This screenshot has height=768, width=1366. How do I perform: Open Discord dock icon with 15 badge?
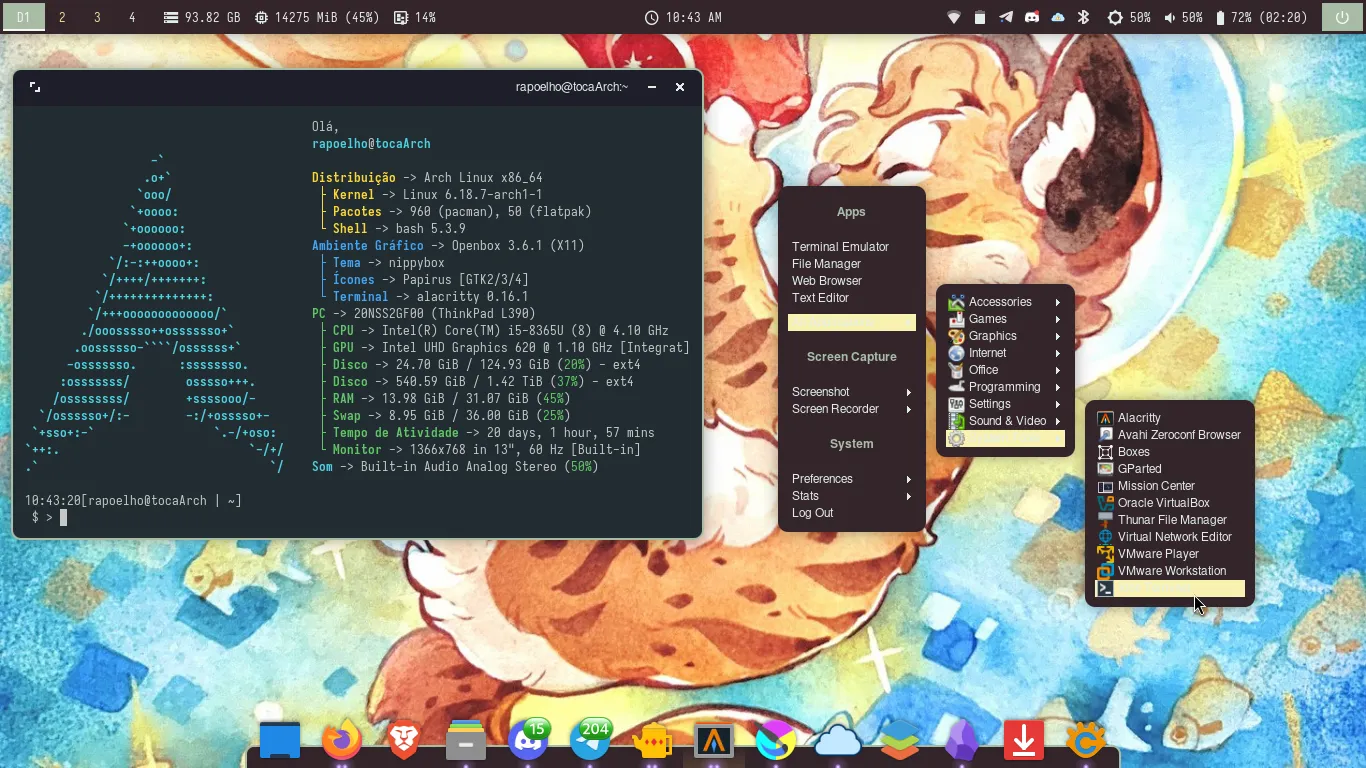point(529,741)
